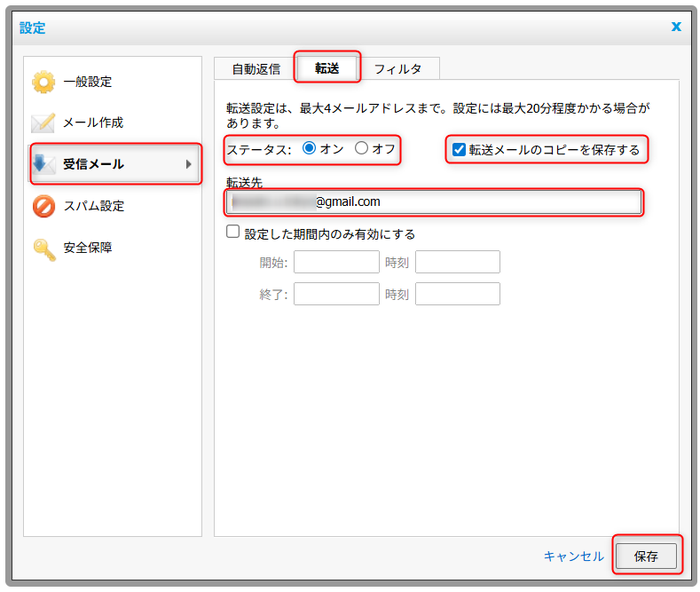Expand the 受信メール submenu arrow
Viewport: 700px width, 592px height.
pos(188,164)
